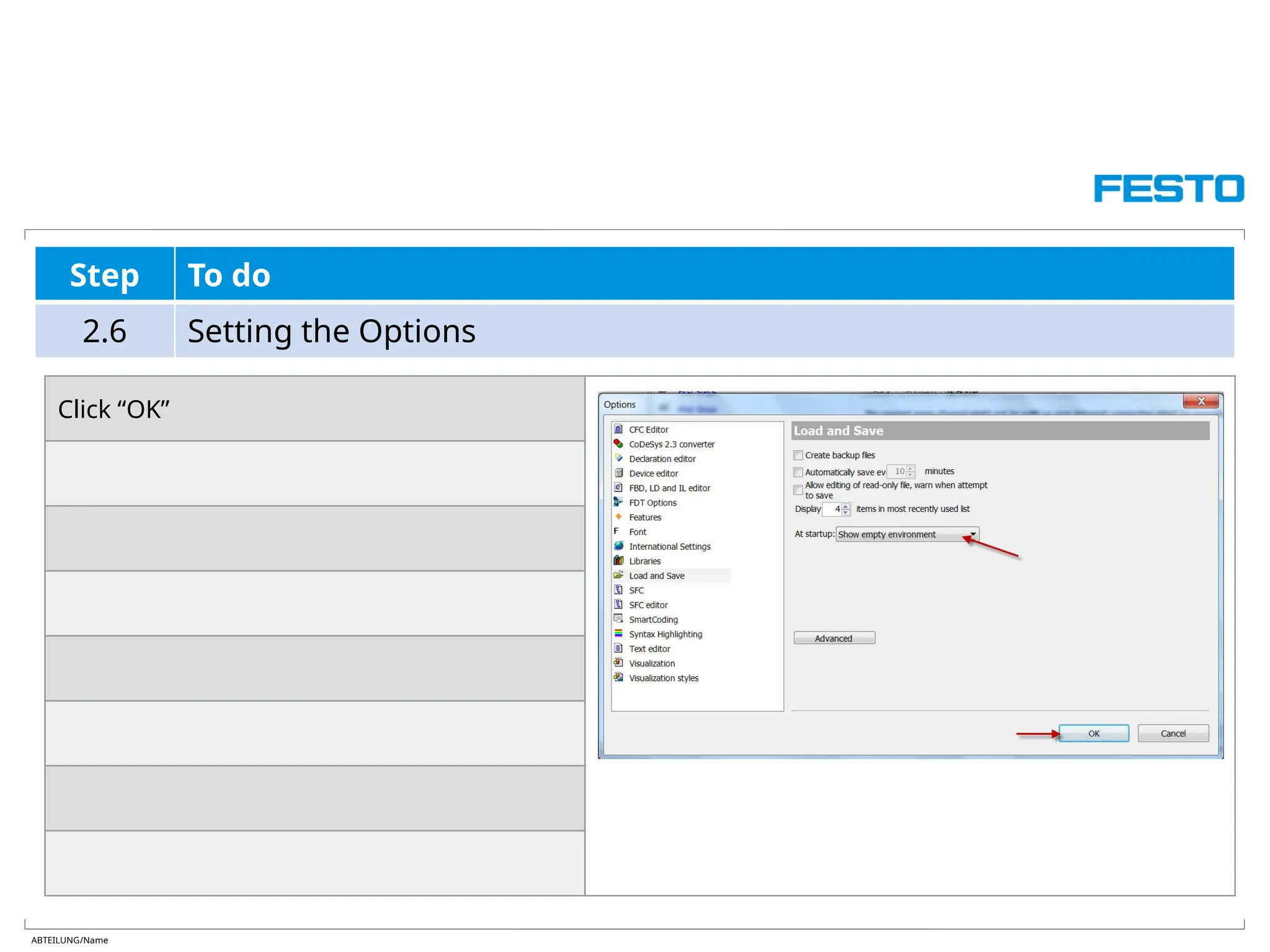Select CFC Editor category
The height and width of the screenshot is (952, 1270).
(x=649, y=430)
